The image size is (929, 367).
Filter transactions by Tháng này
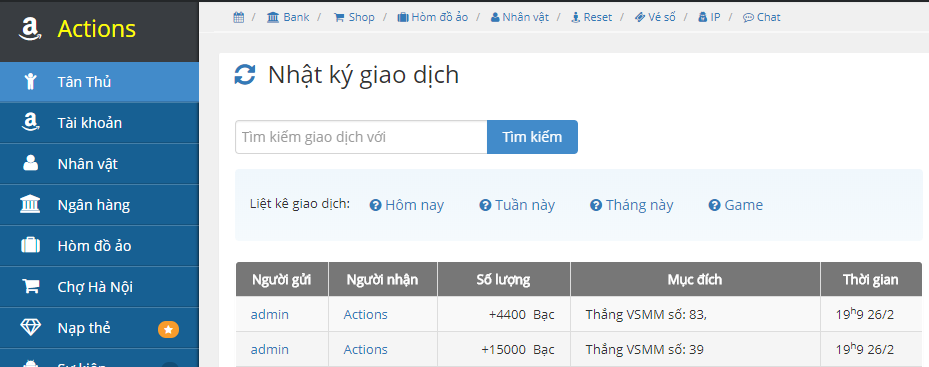[632, 205]
